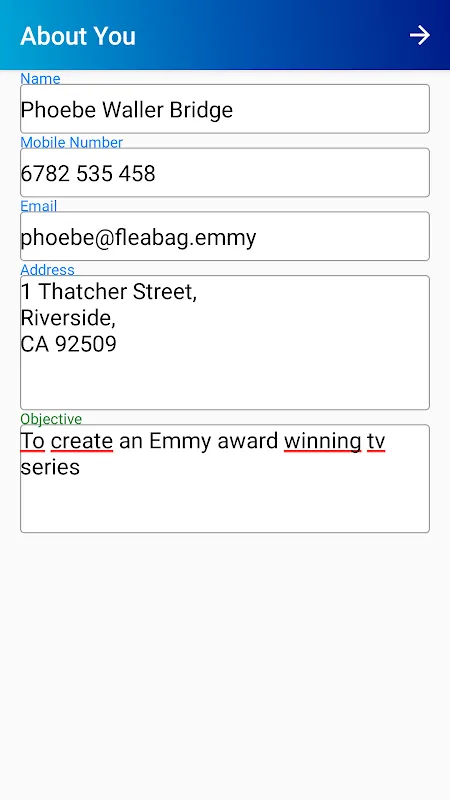
Task: Click the Address label
Action: click(x=47, y=269)
